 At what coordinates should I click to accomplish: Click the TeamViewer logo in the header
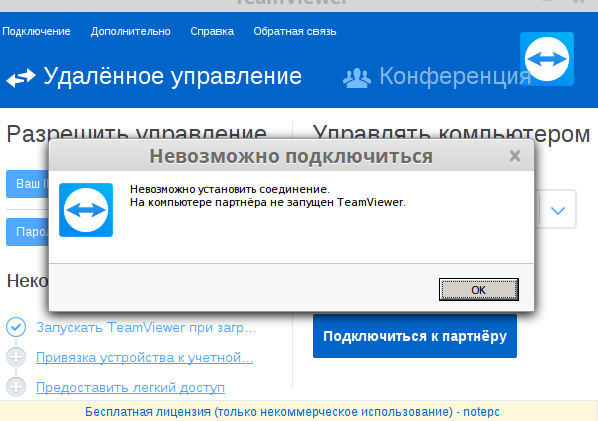(x=547, y=59)
